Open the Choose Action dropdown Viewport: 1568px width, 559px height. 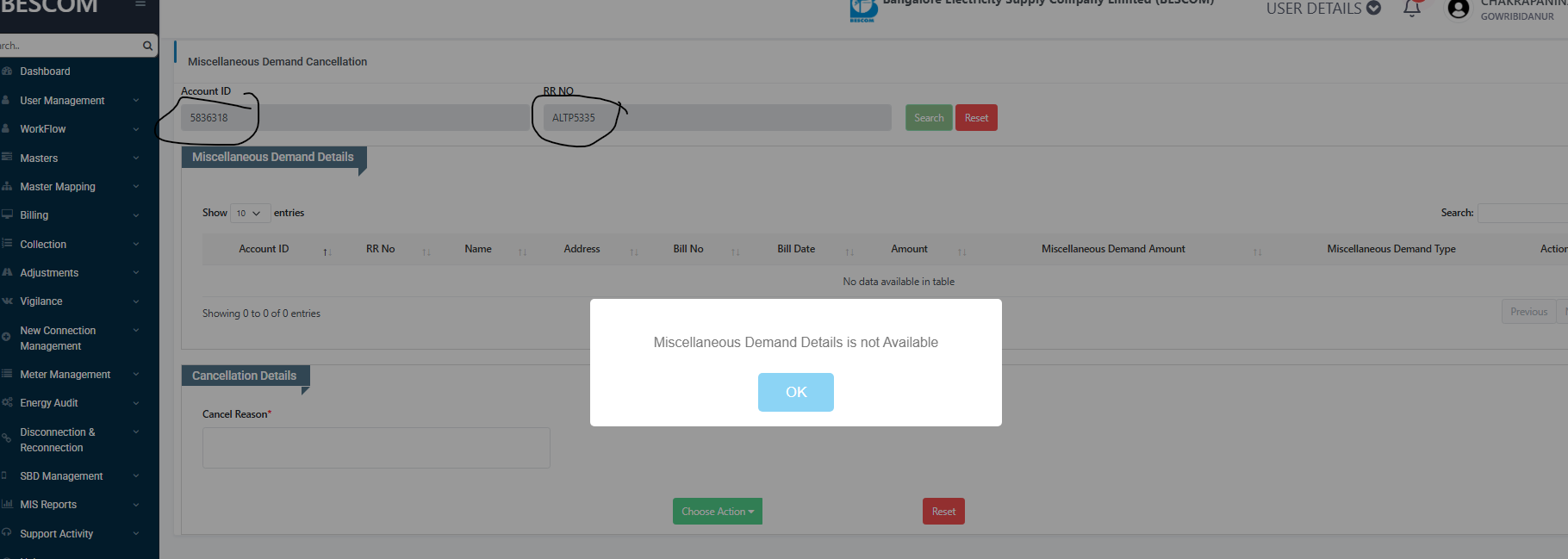pyautogui.click(x=717, y=512)
